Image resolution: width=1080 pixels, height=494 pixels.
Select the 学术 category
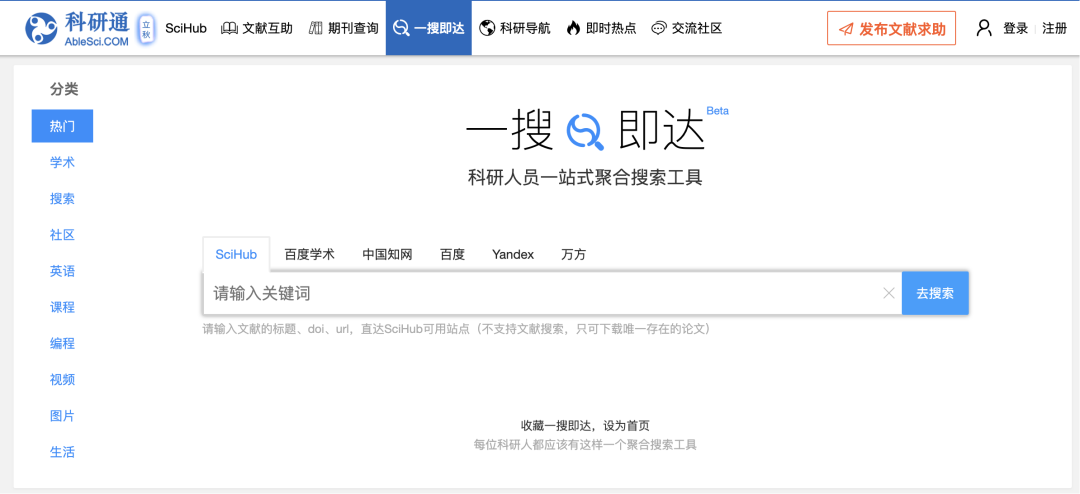pyautogui.click(x=62, y=163)
